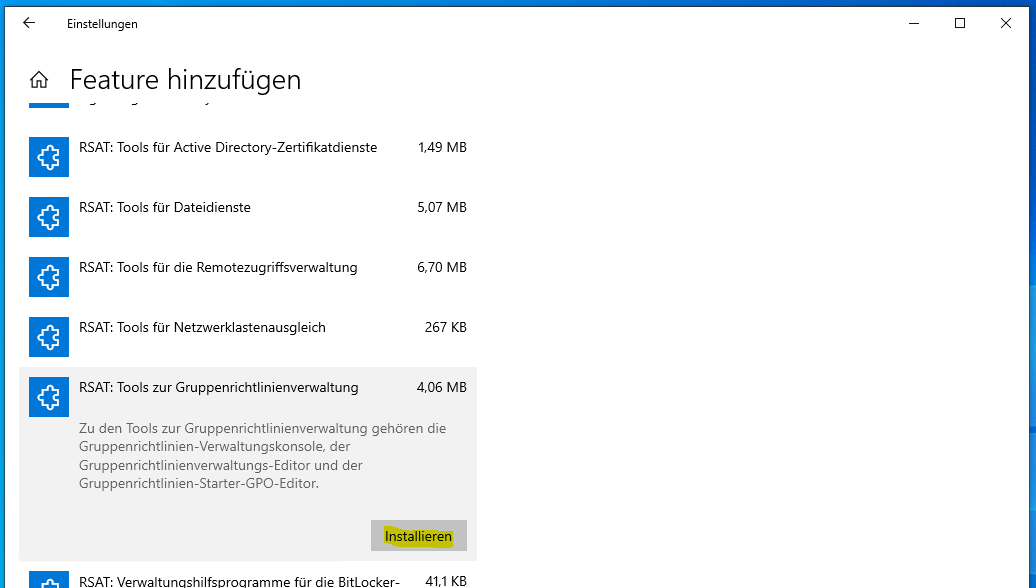Install the Gruppenrichtlinienverwaltung tools
The image size is (1036, 588).
coord(419,536)
